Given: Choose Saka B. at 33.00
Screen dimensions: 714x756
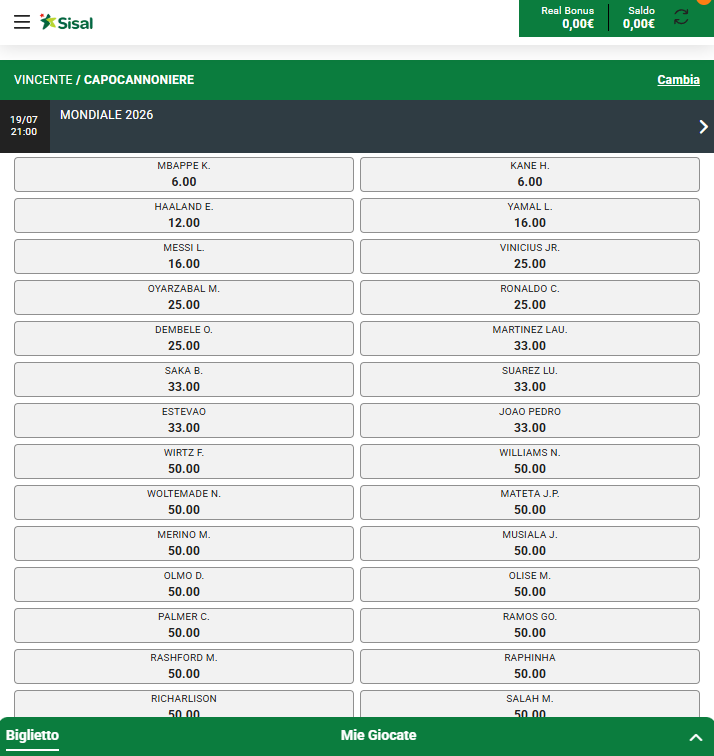Looking at the screenshot, I should tap(184, 379).
